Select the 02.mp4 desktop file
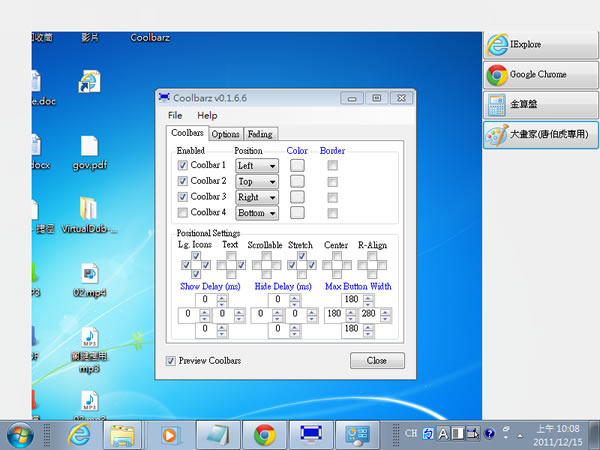Viewport: 600px width, 450px height. tap(90, 280)
